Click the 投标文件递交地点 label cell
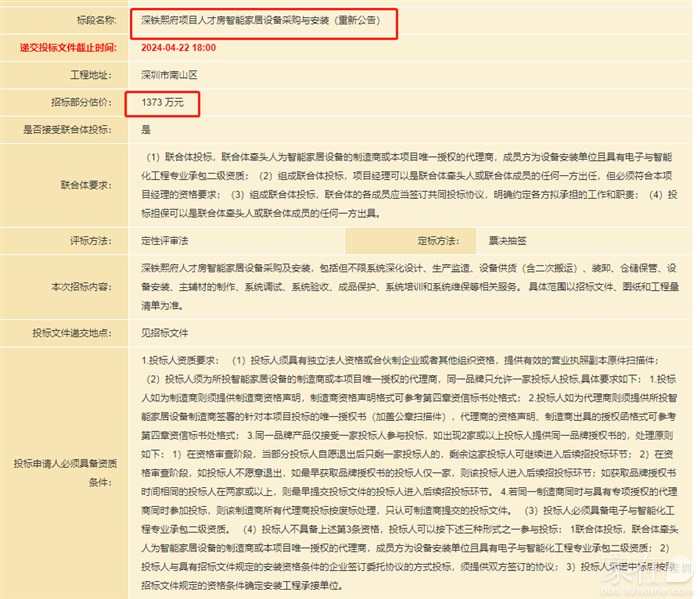This screenshot has width=700, height=599. tap(76, 333)
